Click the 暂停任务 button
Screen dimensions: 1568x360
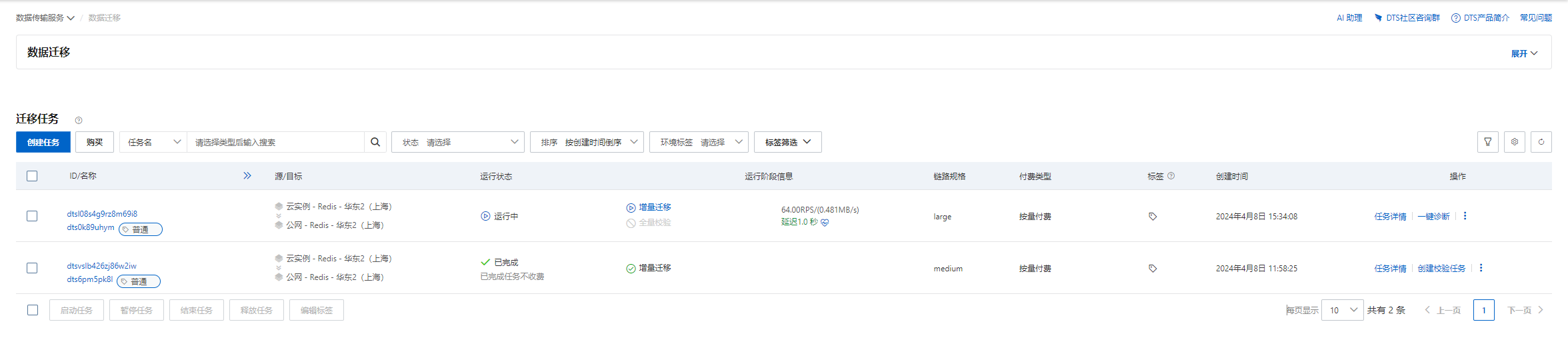coord(137,310)
